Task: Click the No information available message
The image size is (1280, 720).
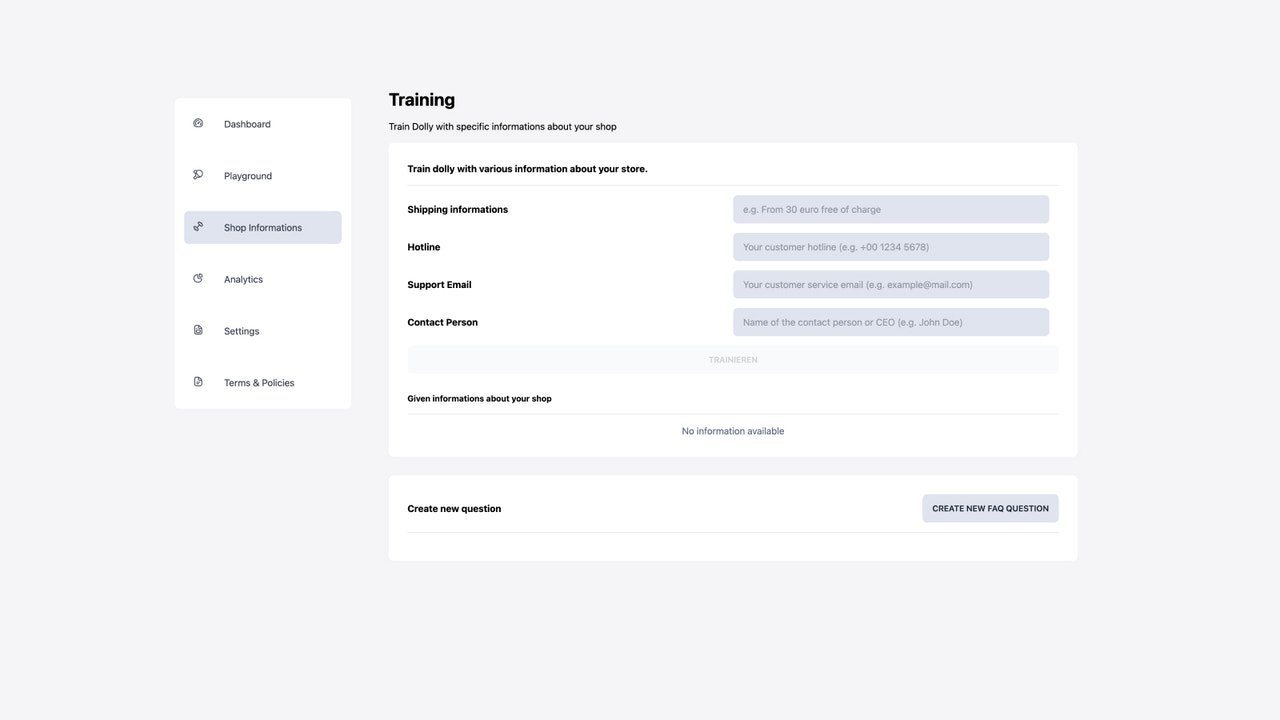Action: pos(733,431)
